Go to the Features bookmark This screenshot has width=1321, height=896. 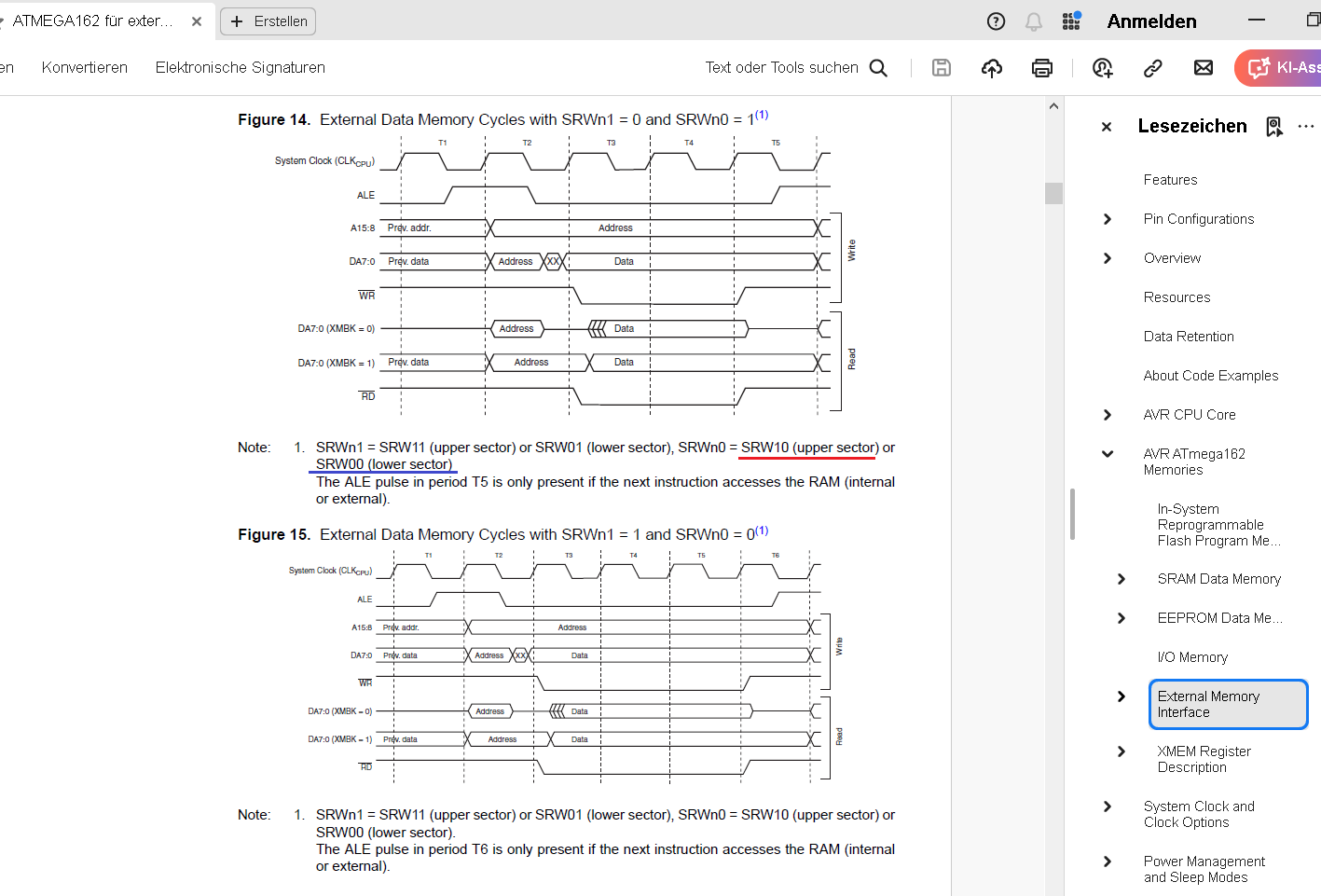[1171, 180]
